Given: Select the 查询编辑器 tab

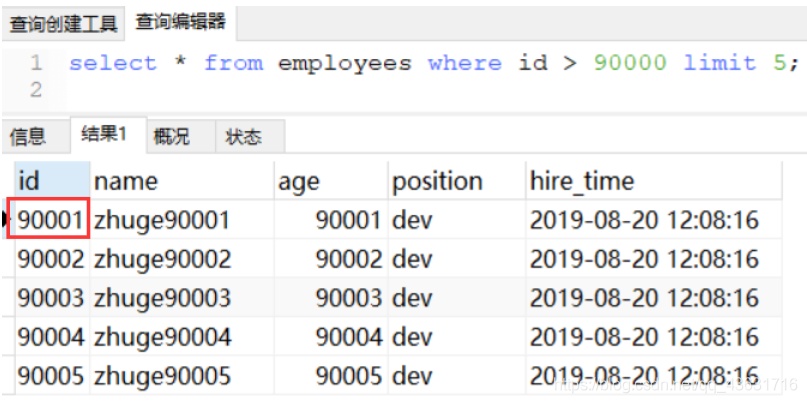Looking at the screenshot, I should point(181,21).
